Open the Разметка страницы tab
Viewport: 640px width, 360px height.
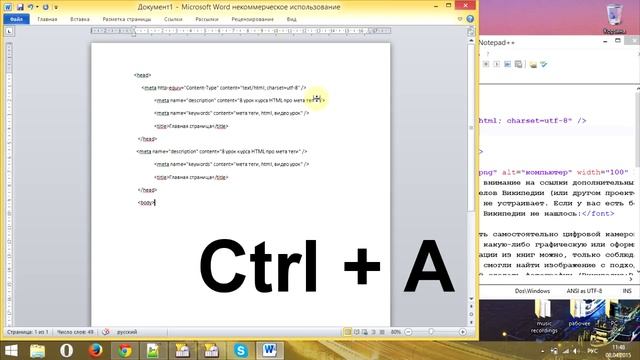click(127, 19)
